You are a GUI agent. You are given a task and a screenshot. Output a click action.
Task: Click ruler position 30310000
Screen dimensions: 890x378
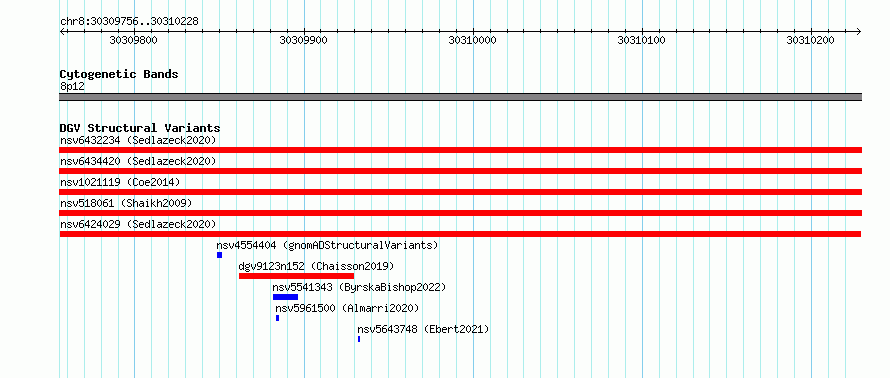pyautogui.click(x=472, y=40)
